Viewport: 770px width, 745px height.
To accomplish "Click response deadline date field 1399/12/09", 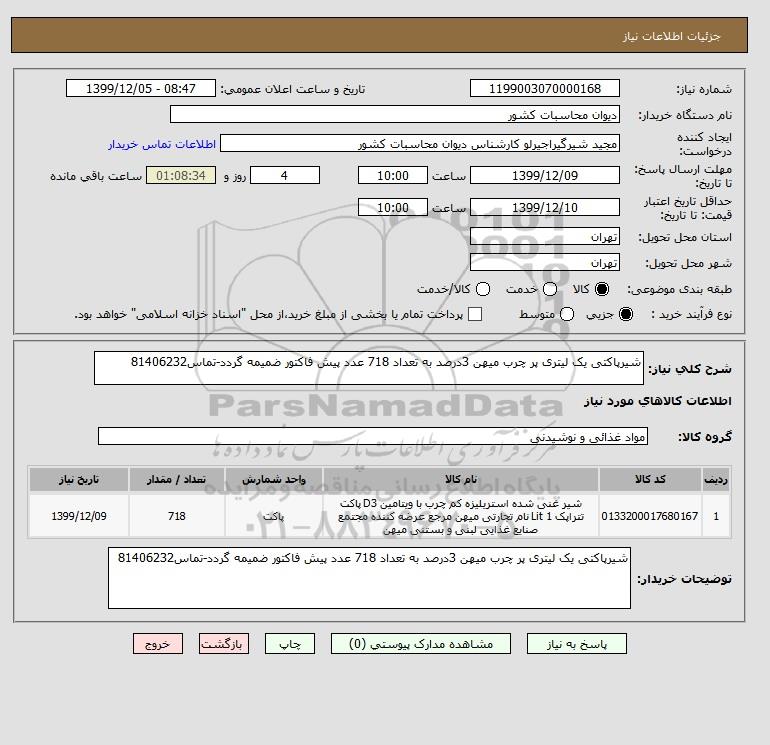I will point(545,175).
